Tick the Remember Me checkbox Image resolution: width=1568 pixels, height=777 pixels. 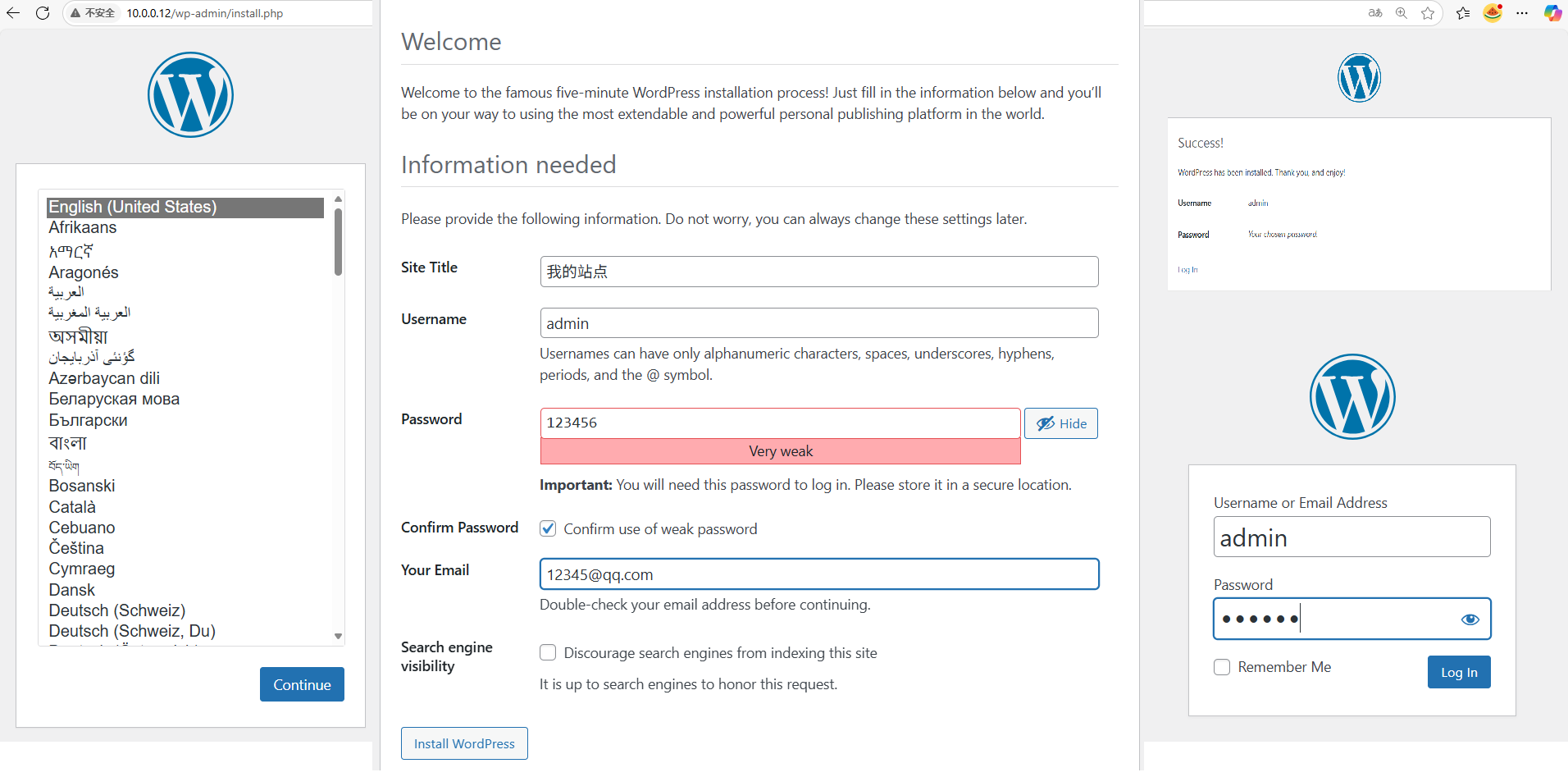tap(1222, 667)
